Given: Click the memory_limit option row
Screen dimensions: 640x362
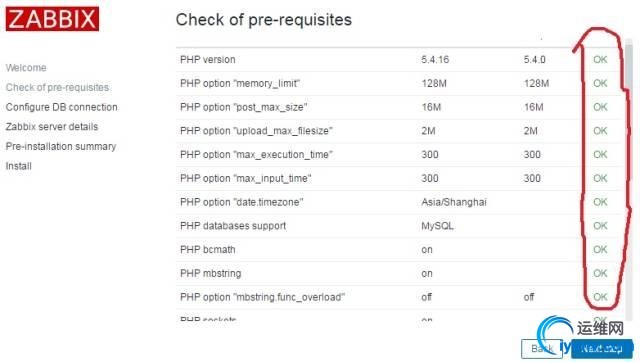Looking at the screenshot, I should tap(400, 83).
